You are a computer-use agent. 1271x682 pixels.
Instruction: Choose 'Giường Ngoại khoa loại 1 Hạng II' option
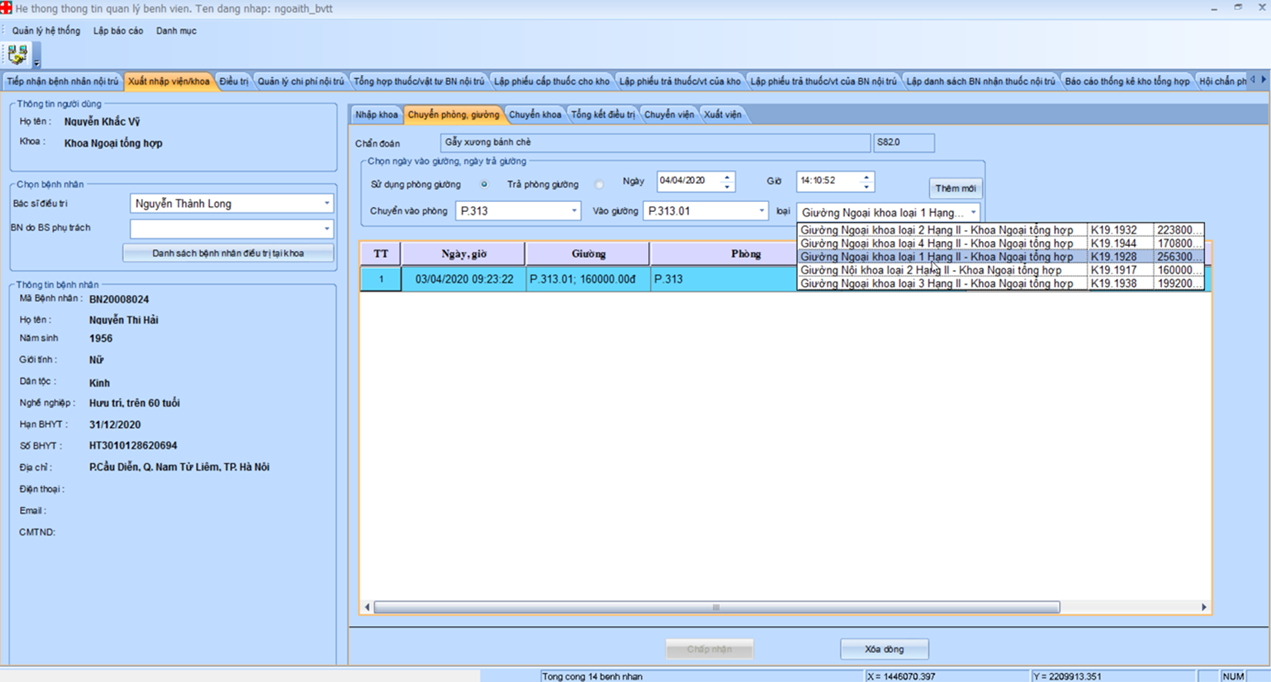pos(1000,257)
